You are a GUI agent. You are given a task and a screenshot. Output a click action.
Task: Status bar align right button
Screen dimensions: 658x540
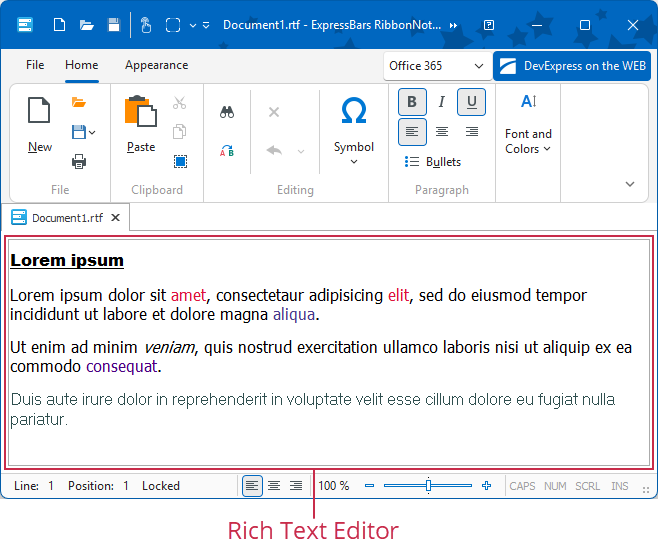click(296, 486)
